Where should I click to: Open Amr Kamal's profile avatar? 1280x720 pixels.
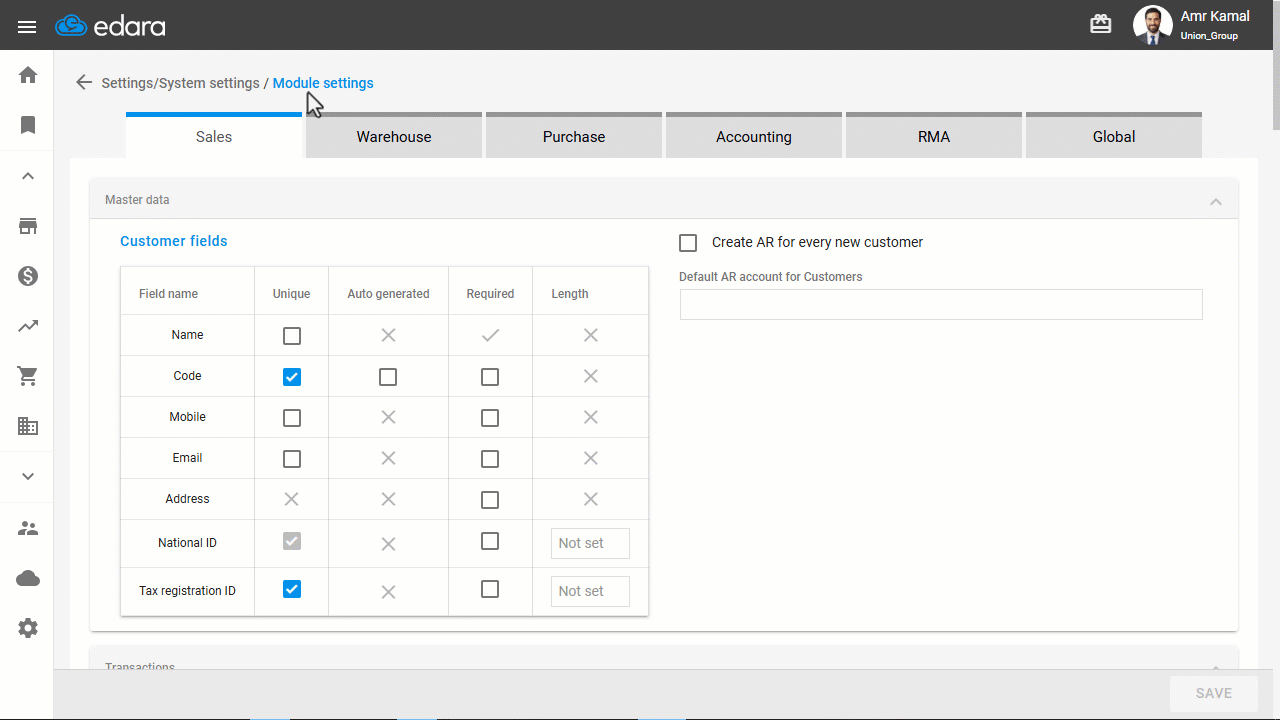click(x=1152, y=25)
